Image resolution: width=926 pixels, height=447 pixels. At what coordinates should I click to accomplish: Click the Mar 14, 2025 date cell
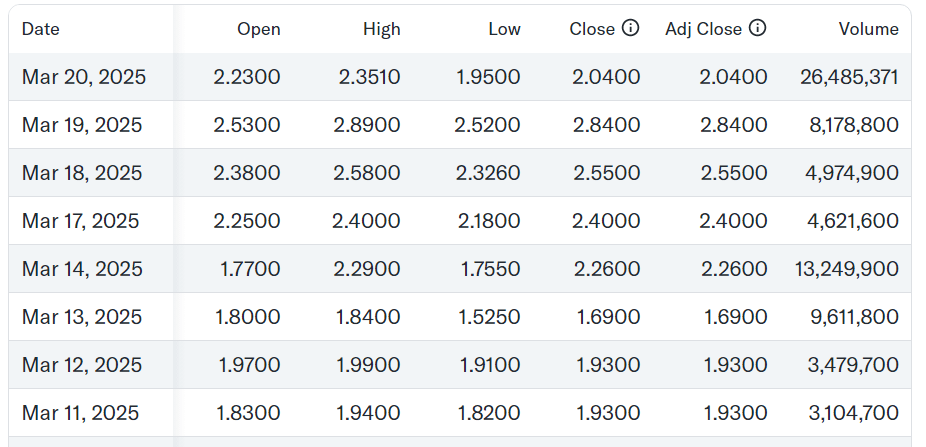[x=82, y=269]
